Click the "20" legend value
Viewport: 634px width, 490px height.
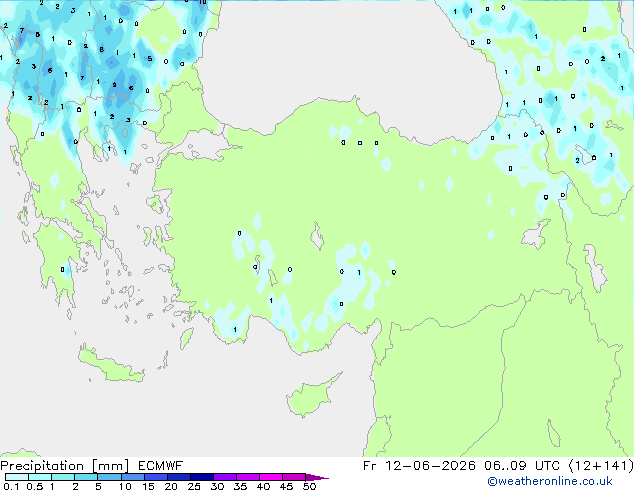(x=171, y=486)
